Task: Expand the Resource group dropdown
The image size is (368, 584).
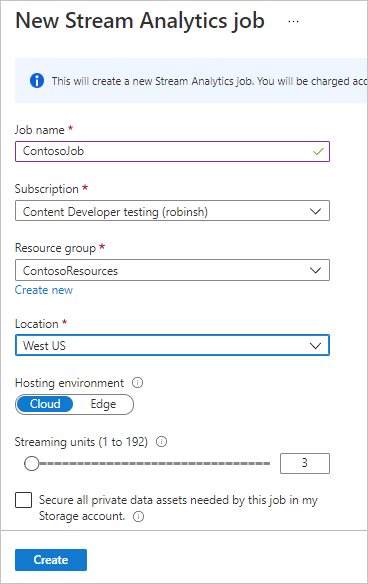Action: pyautogui.click(x=172, y=270)
